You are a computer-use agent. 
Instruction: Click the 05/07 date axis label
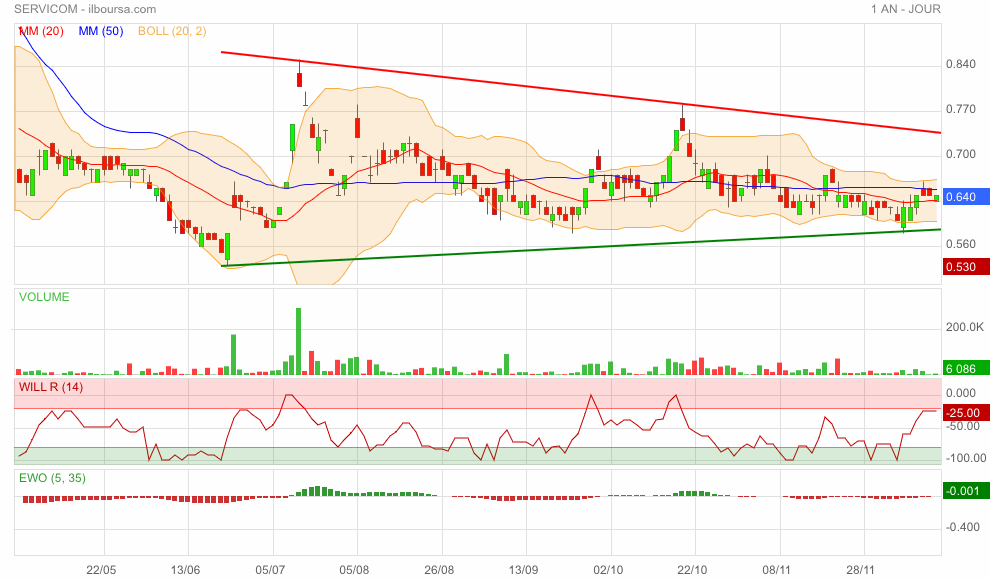coord(270,570)
